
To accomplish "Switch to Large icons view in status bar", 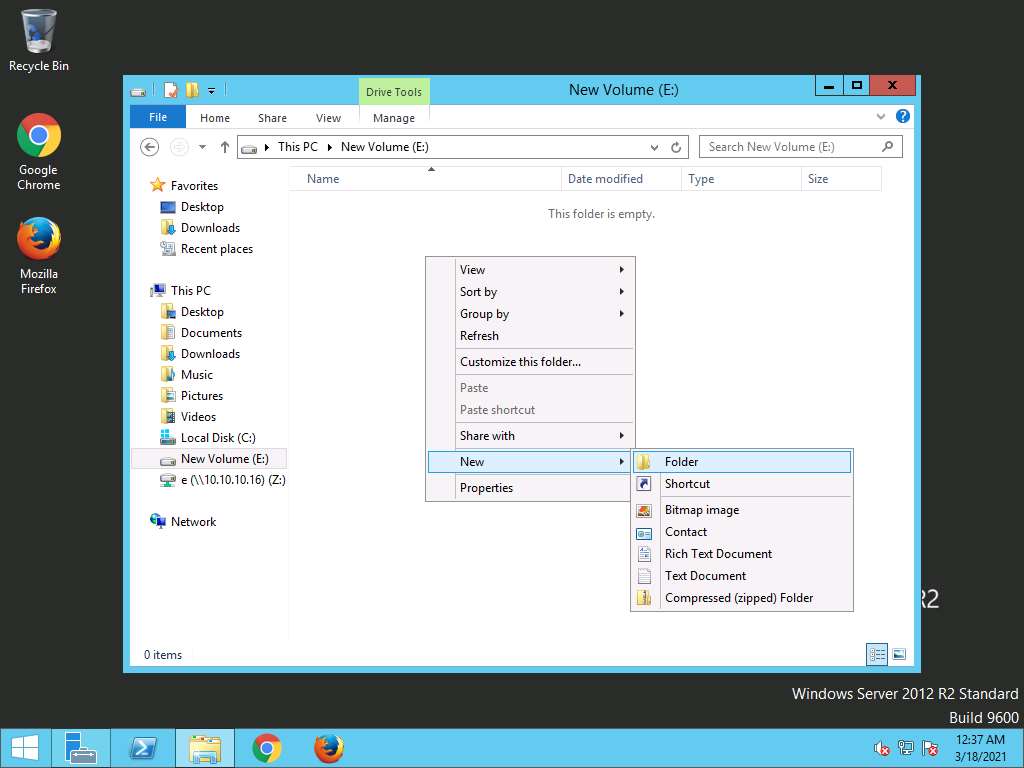I will (x=899, y=654).
